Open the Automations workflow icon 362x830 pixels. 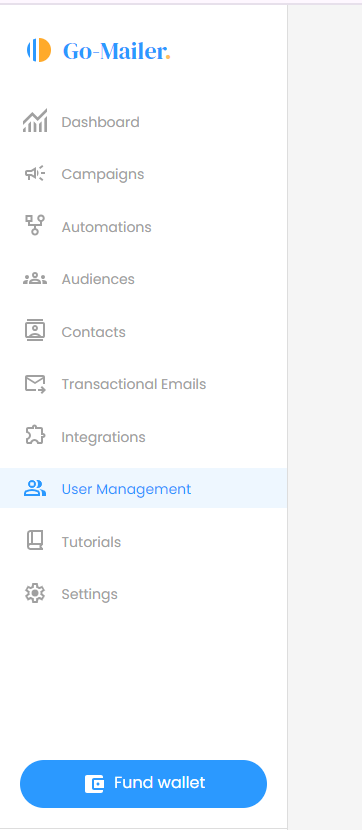click(35, 225)
